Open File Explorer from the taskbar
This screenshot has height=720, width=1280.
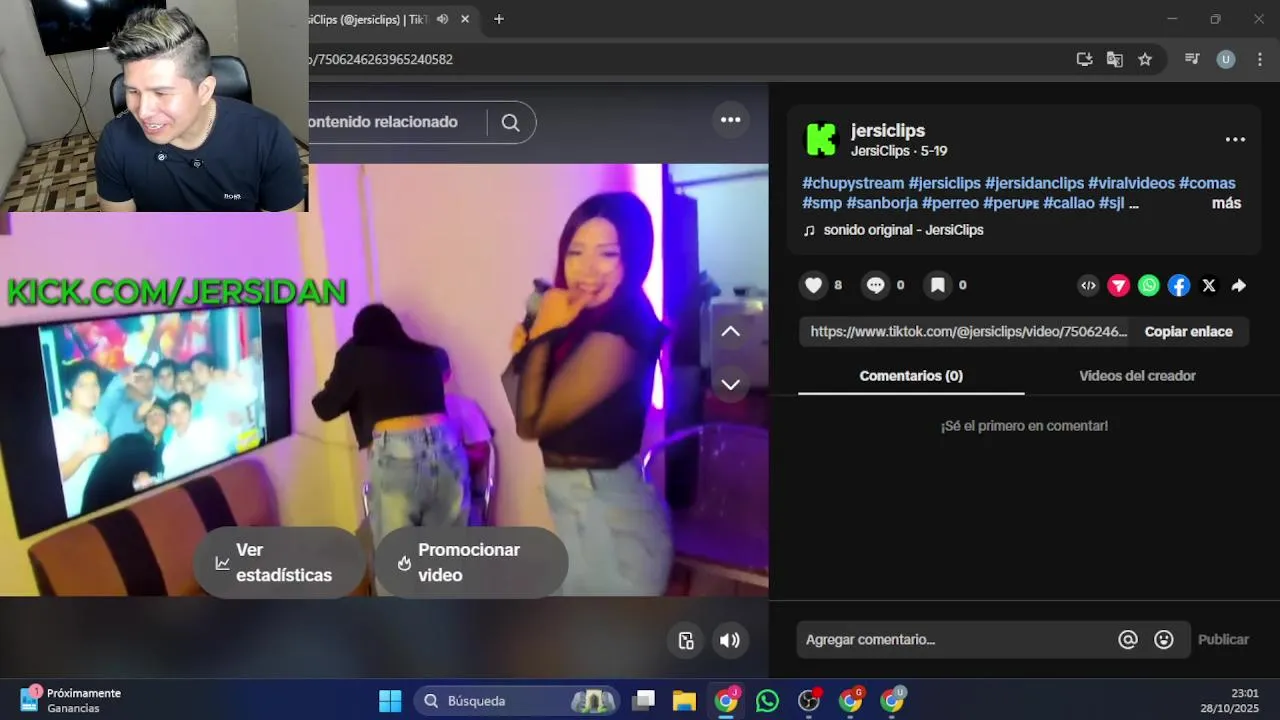coord(684,701)
